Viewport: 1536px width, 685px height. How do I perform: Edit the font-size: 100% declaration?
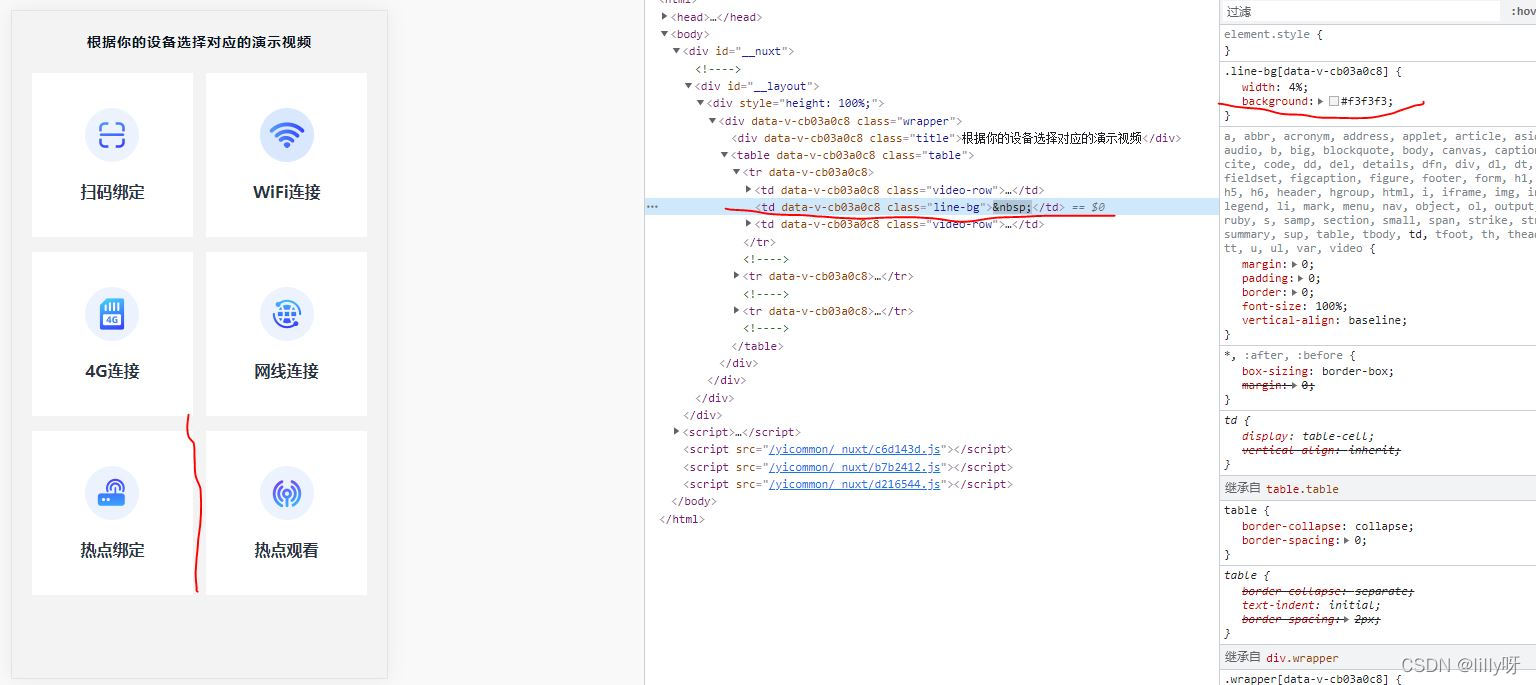[1294, 306]
